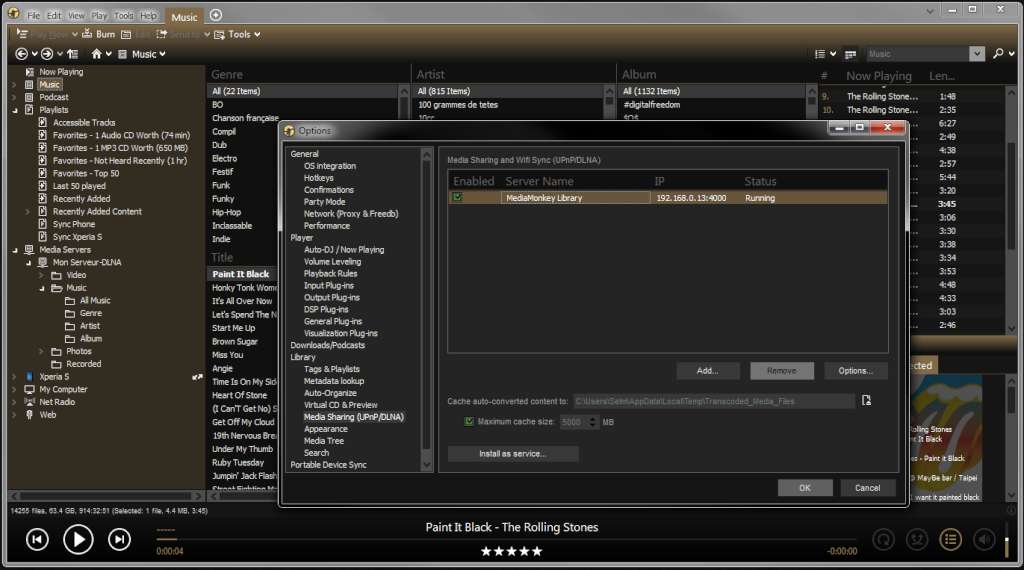Image resolution: width=1024 pixels, height=570 pixels.
Task: Click the MediaMonkey logo icon
Action: (x=14, y=14)
